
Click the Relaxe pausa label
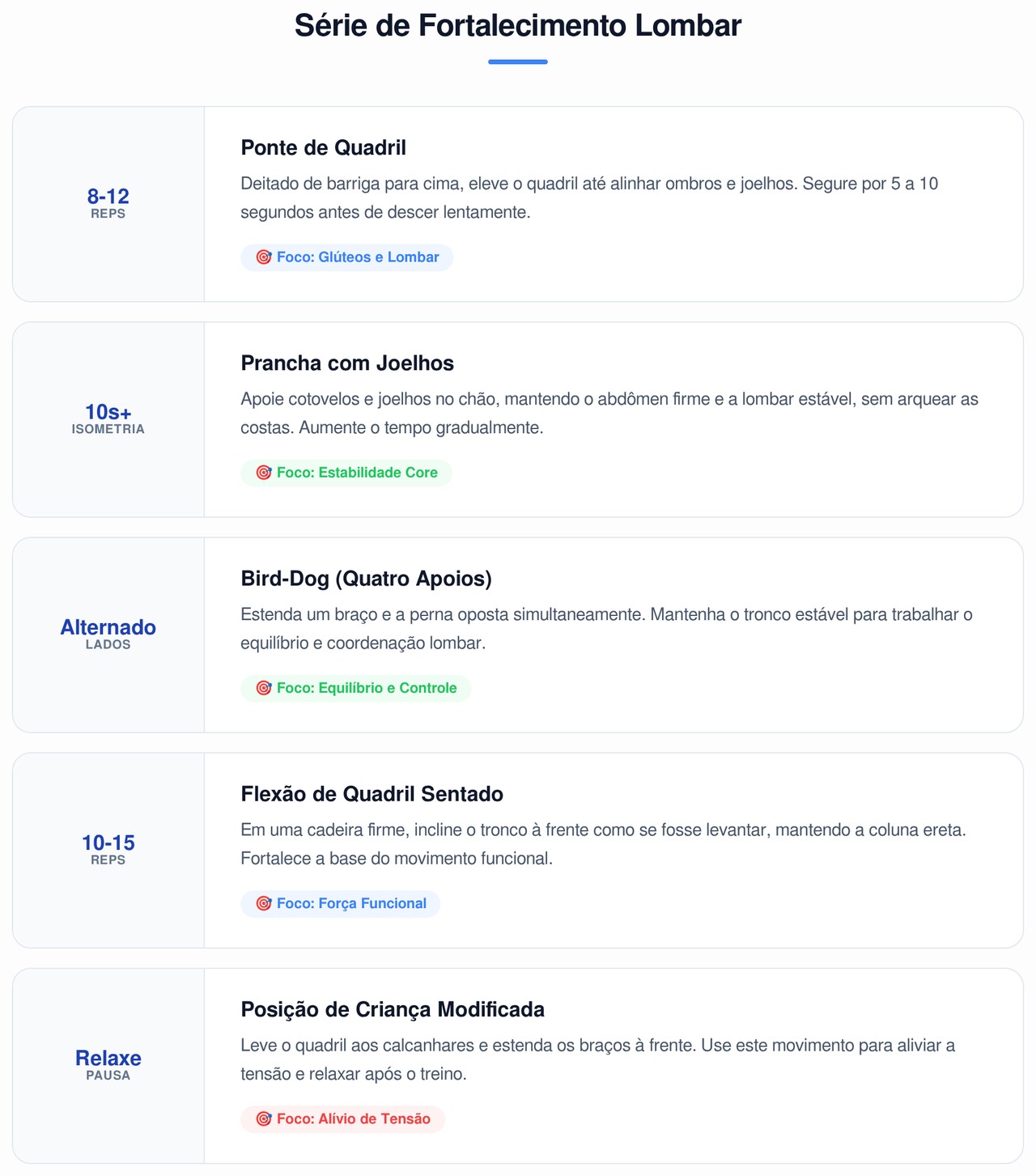click(x=108, y=1063)
